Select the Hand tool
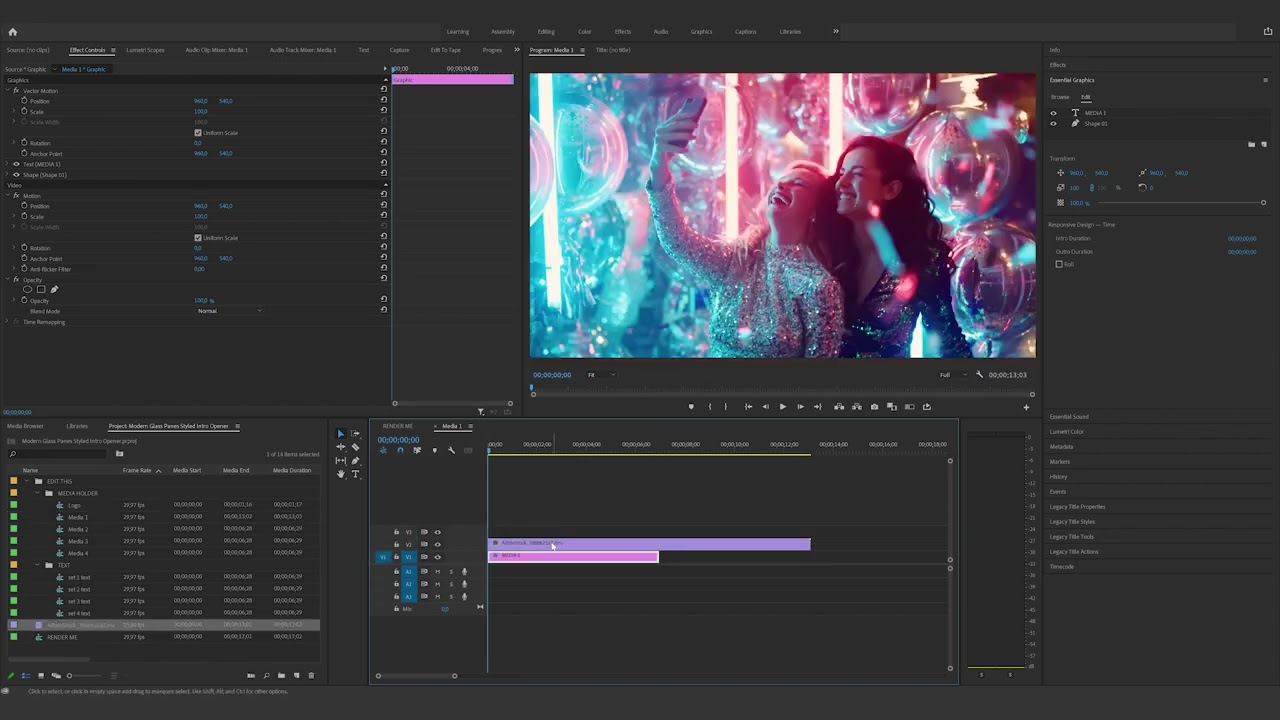The width and height of the screenshot is (1280, 720). pyautogui.click(x=340, y=474)
